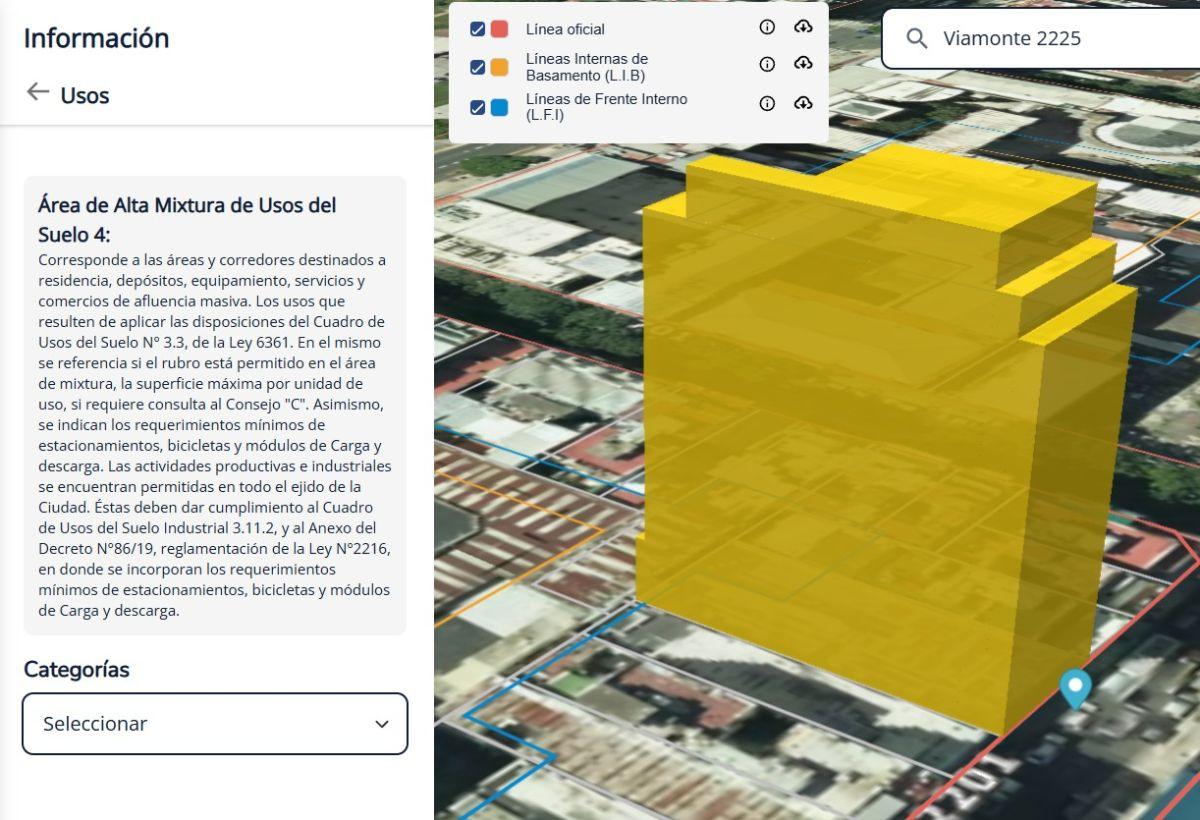Download the Líneas de Frente Interno layer
This screenshot has width=1200, height=820.
(x=803, y=104)
